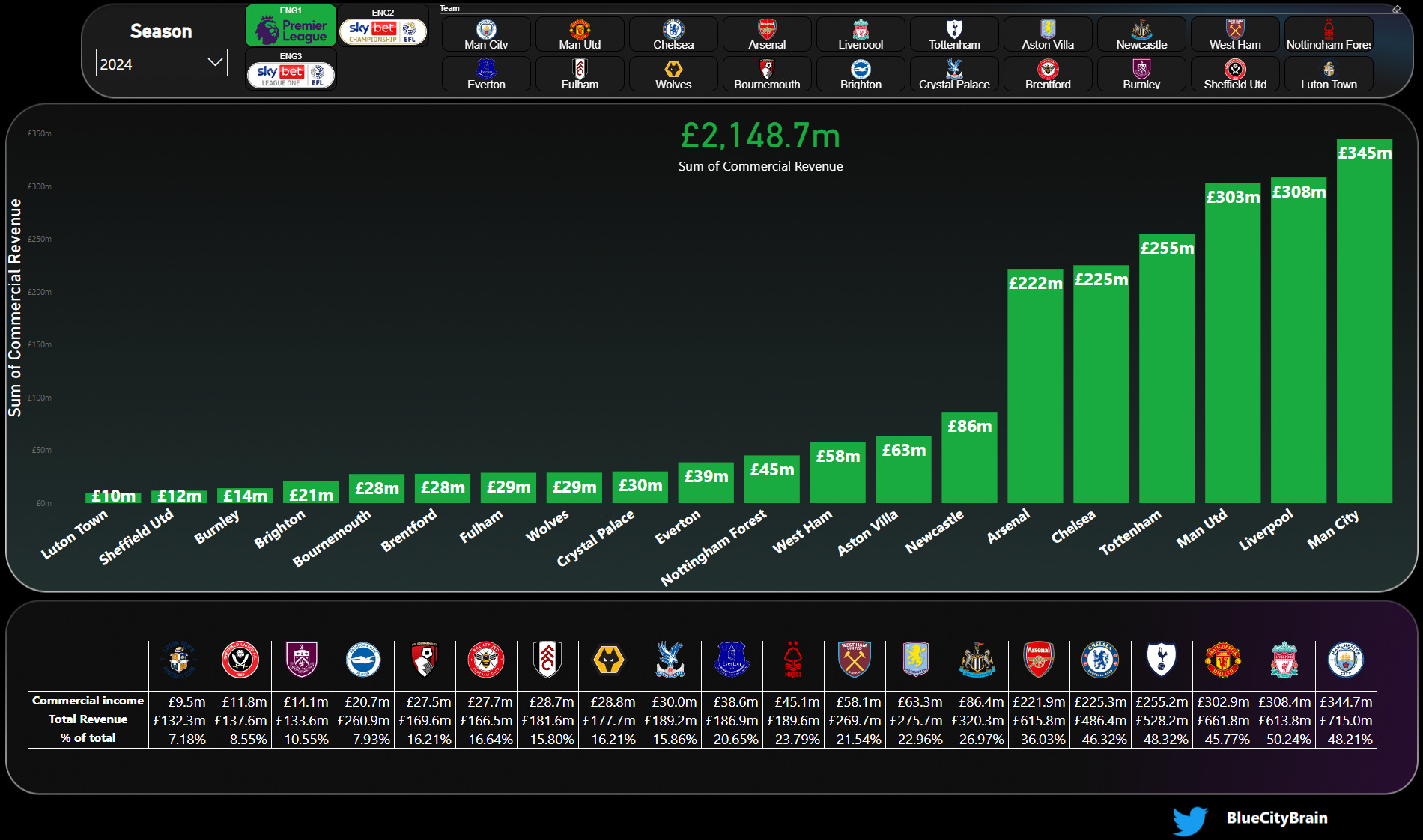
Task: Select the Newcastle £86m bar
Action: click(x=969, y=457)
